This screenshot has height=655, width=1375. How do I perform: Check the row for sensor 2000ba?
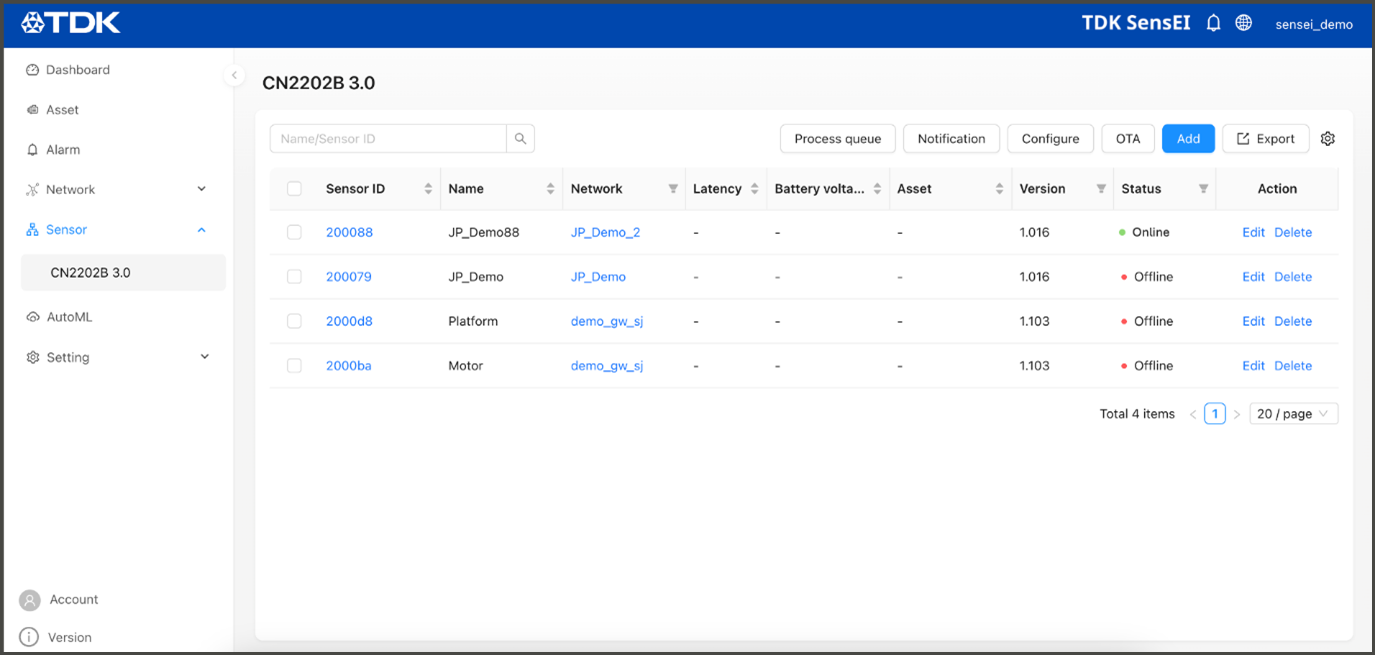294,366
